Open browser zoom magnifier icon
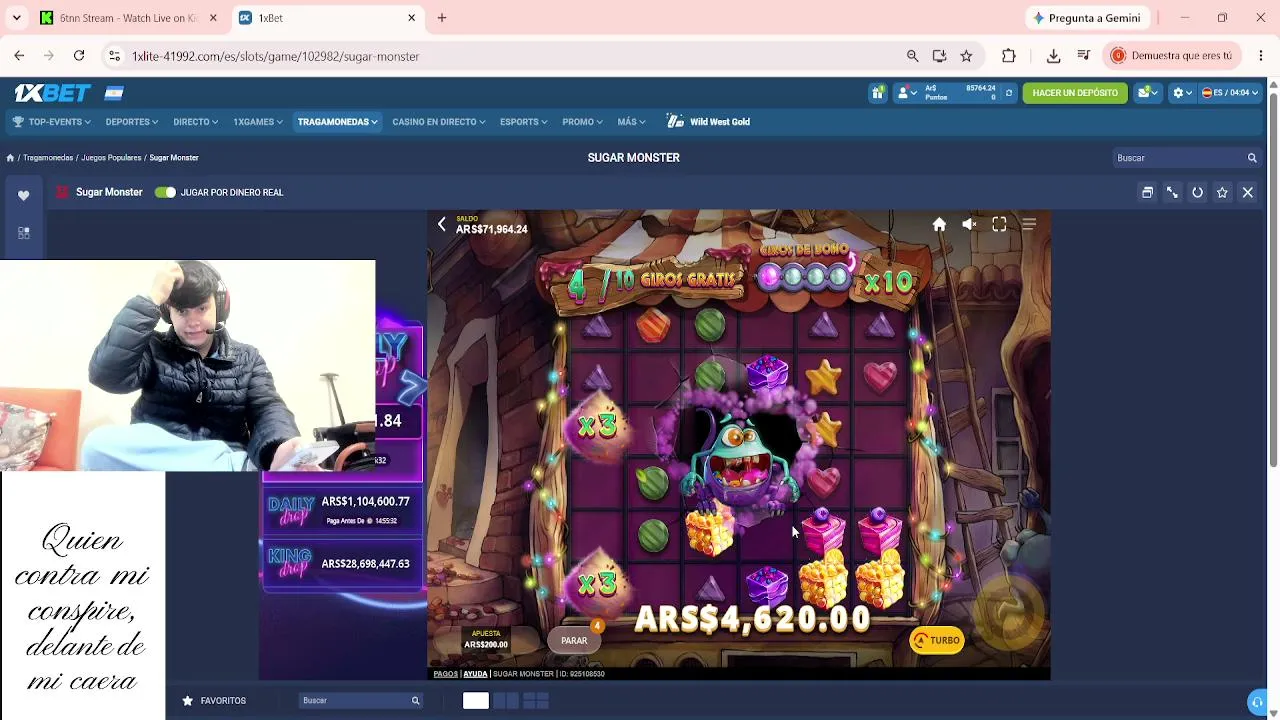This screenshot has height=720, width=1280. point(912,56)
